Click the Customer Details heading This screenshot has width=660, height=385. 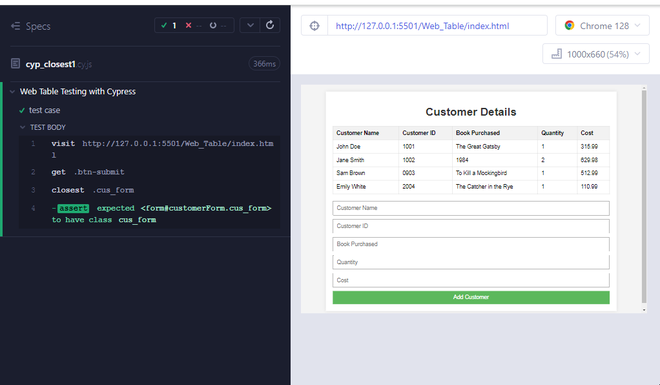[x=471, y=112]
